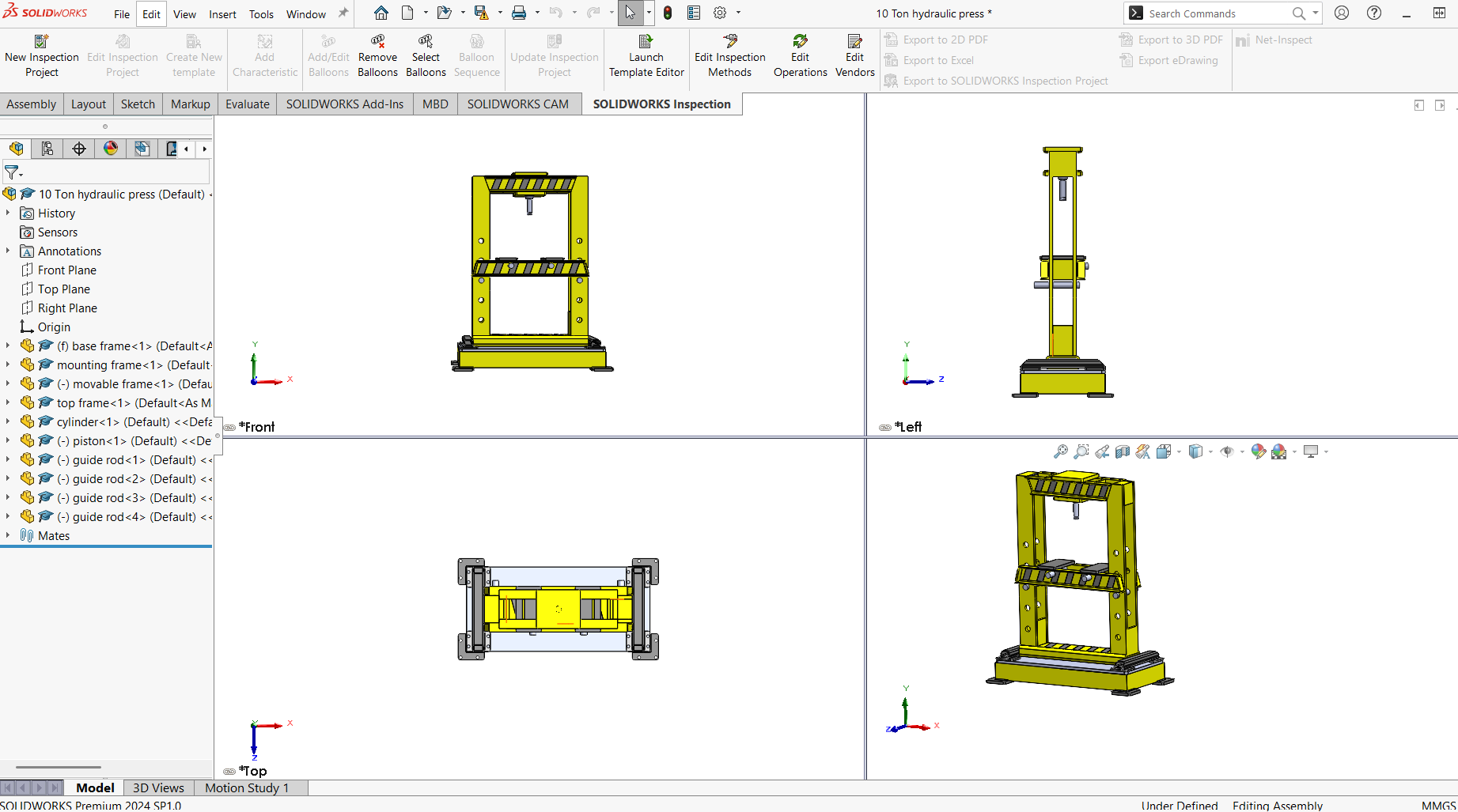Click Launch Template Editor icon
Screen dimensions: 1458x812
[x=646, y=41]
